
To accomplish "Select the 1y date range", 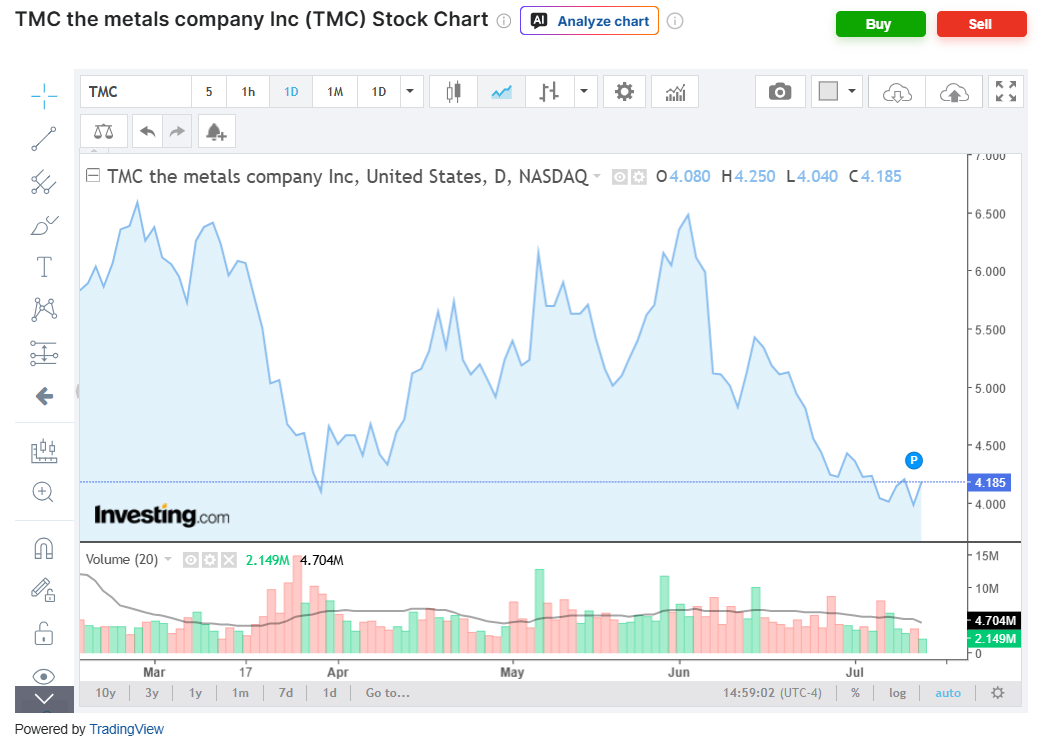I will [195, 693].
